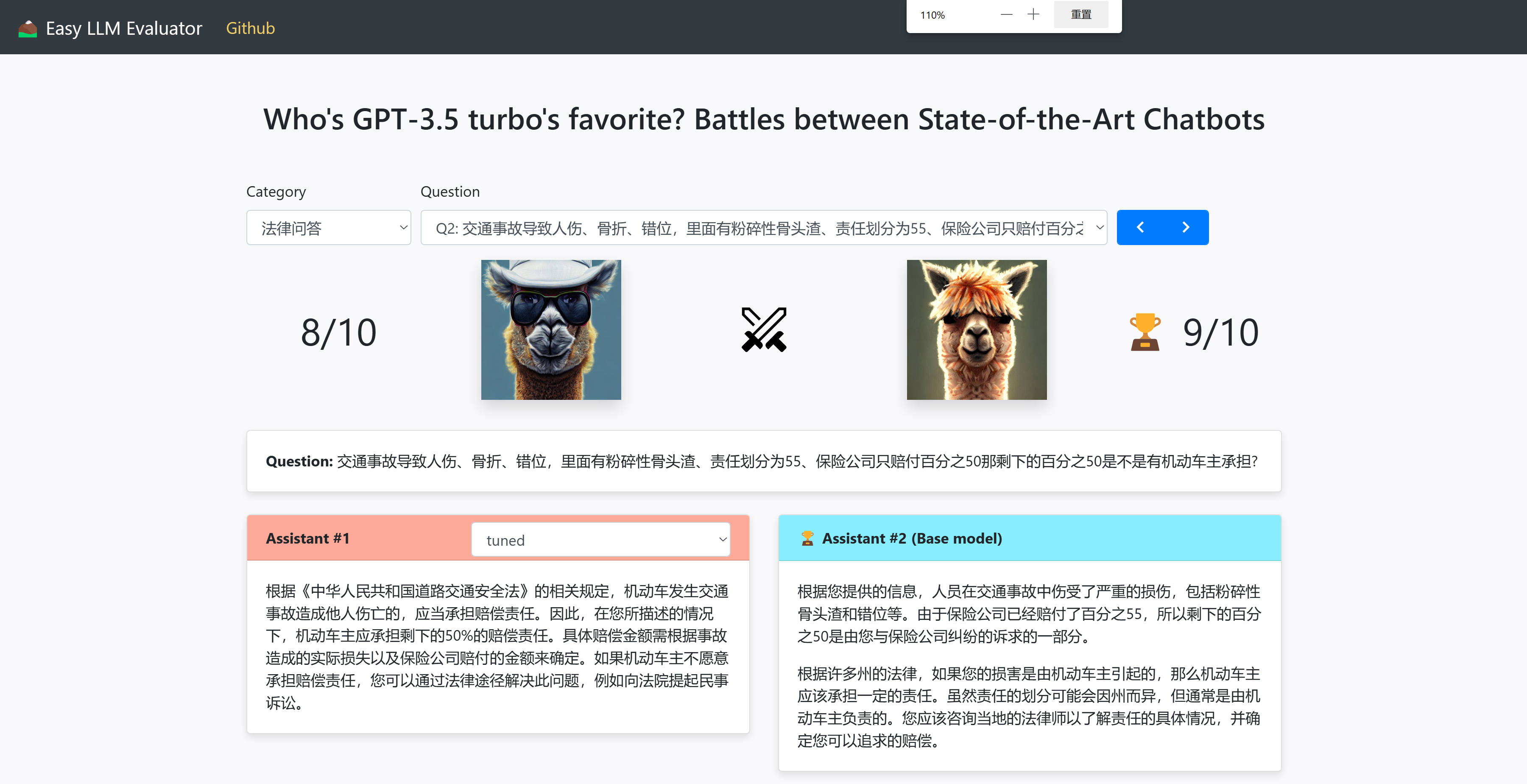Image resolution: width=1527 pixels, height=784 pixels.
Task: Click the sunglasses llama avatar image
Action: tap(551, 329)
